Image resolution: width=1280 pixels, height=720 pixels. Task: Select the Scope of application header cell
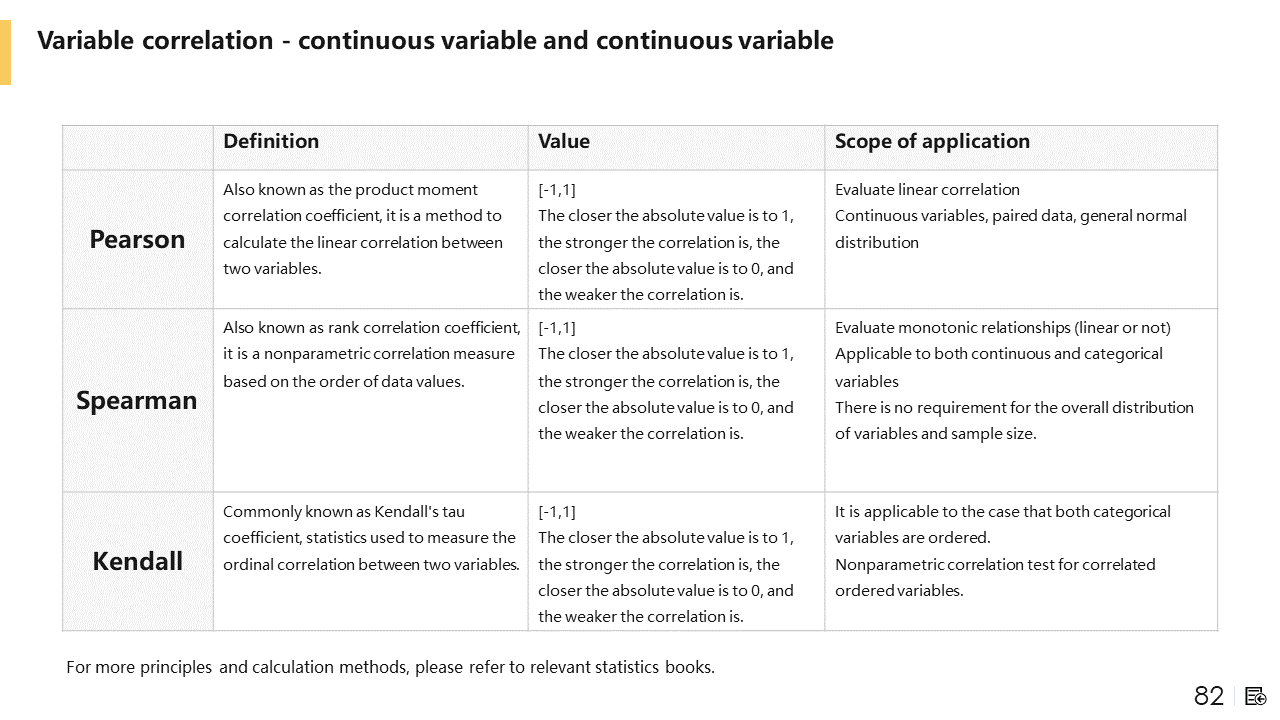coord(932,142)
